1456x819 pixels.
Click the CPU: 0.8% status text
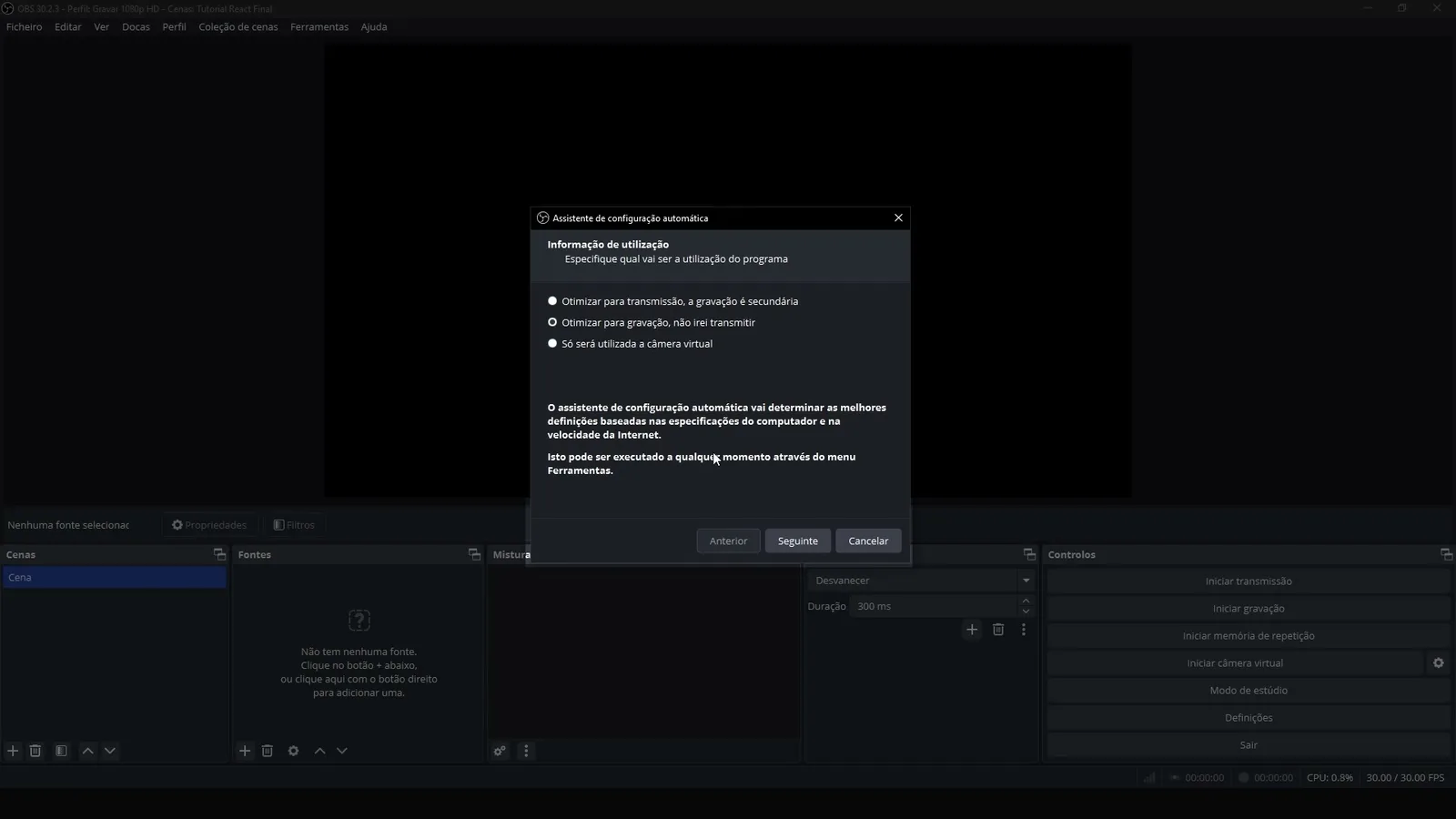1330,778
